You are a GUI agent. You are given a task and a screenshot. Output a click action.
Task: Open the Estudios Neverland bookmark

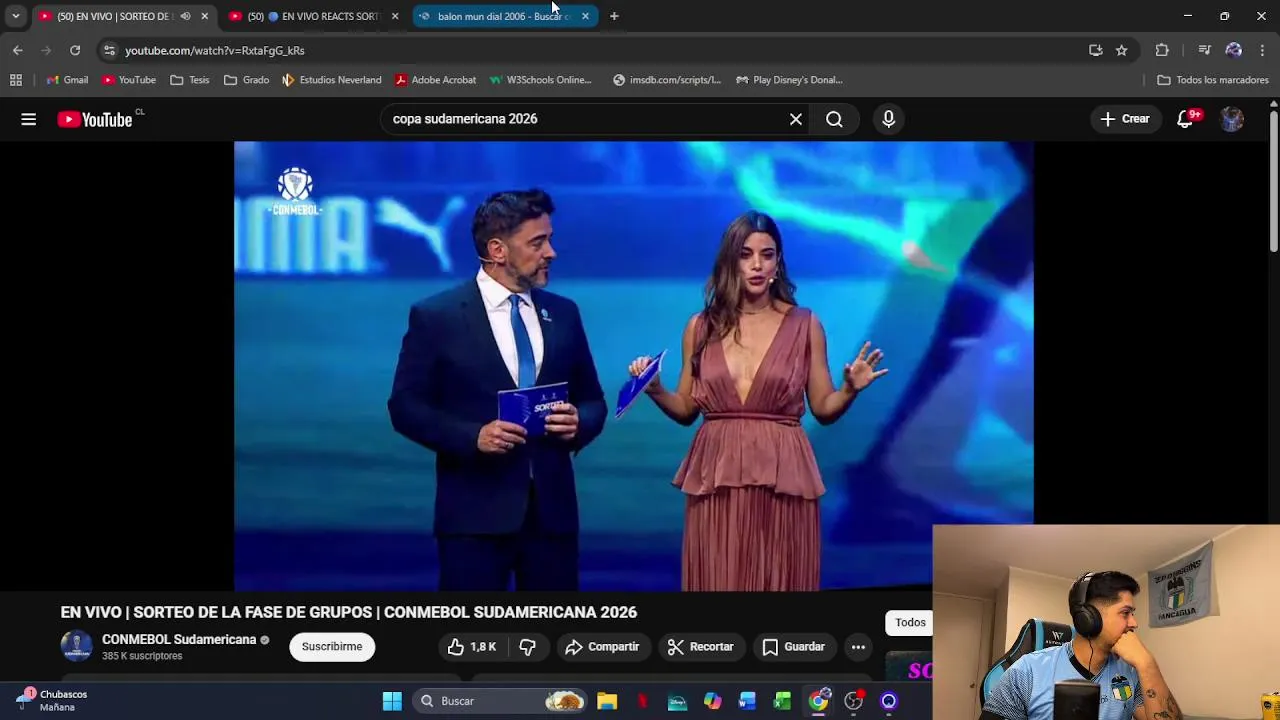[332, 80]
